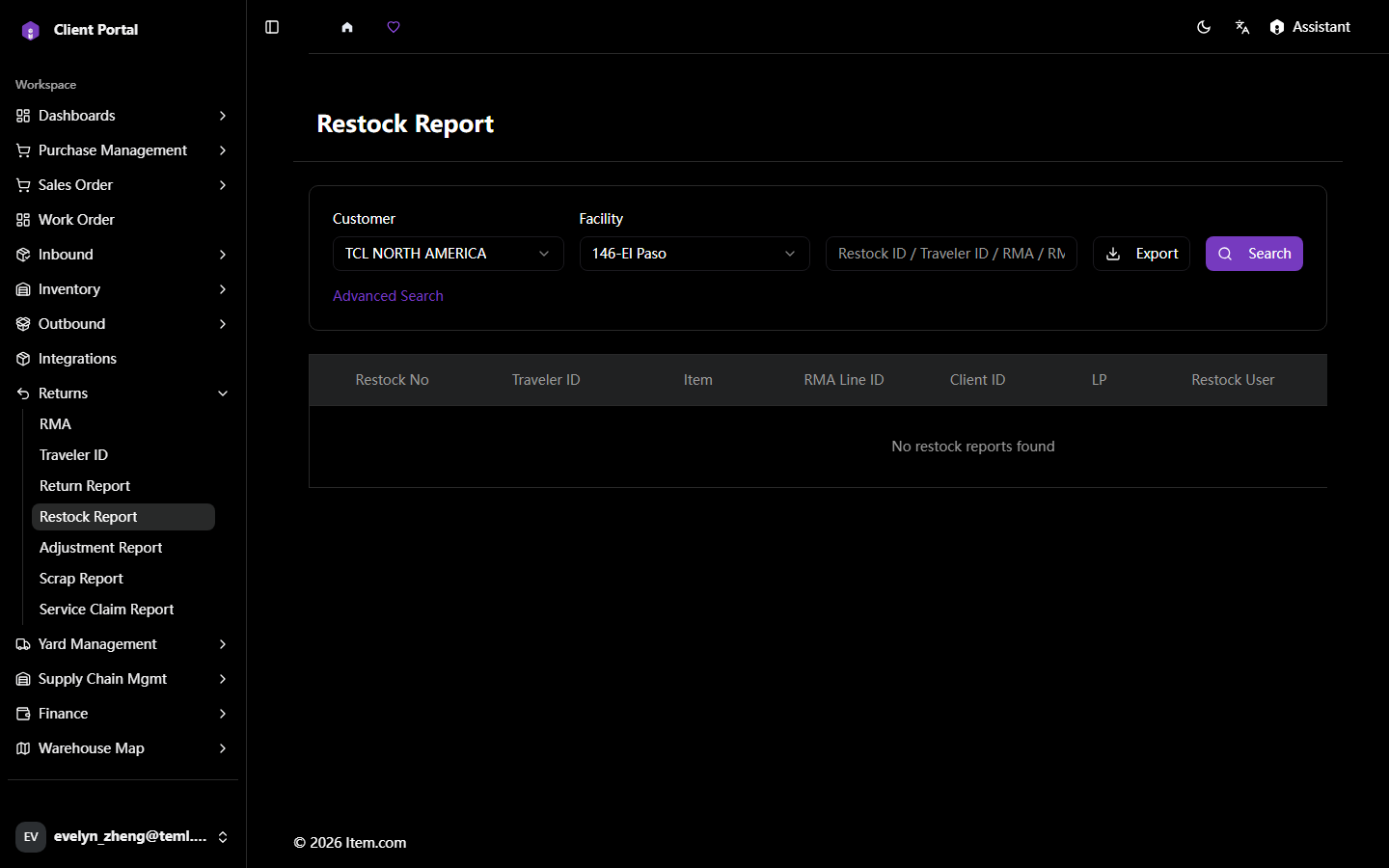This screenshot has width=1389, height=868.
Task: Switch theme with moon icon
Action: point(1204,27)
